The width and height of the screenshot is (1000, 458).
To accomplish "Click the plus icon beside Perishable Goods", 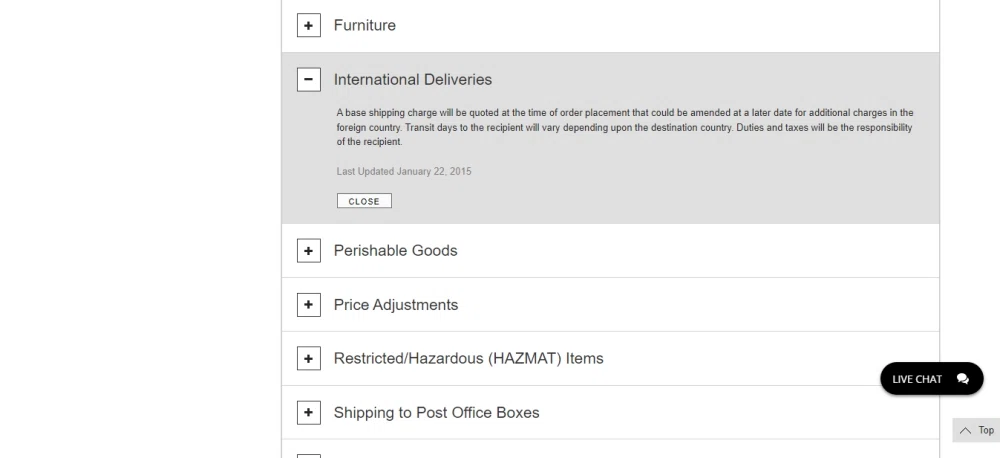I will click(309, 251).
